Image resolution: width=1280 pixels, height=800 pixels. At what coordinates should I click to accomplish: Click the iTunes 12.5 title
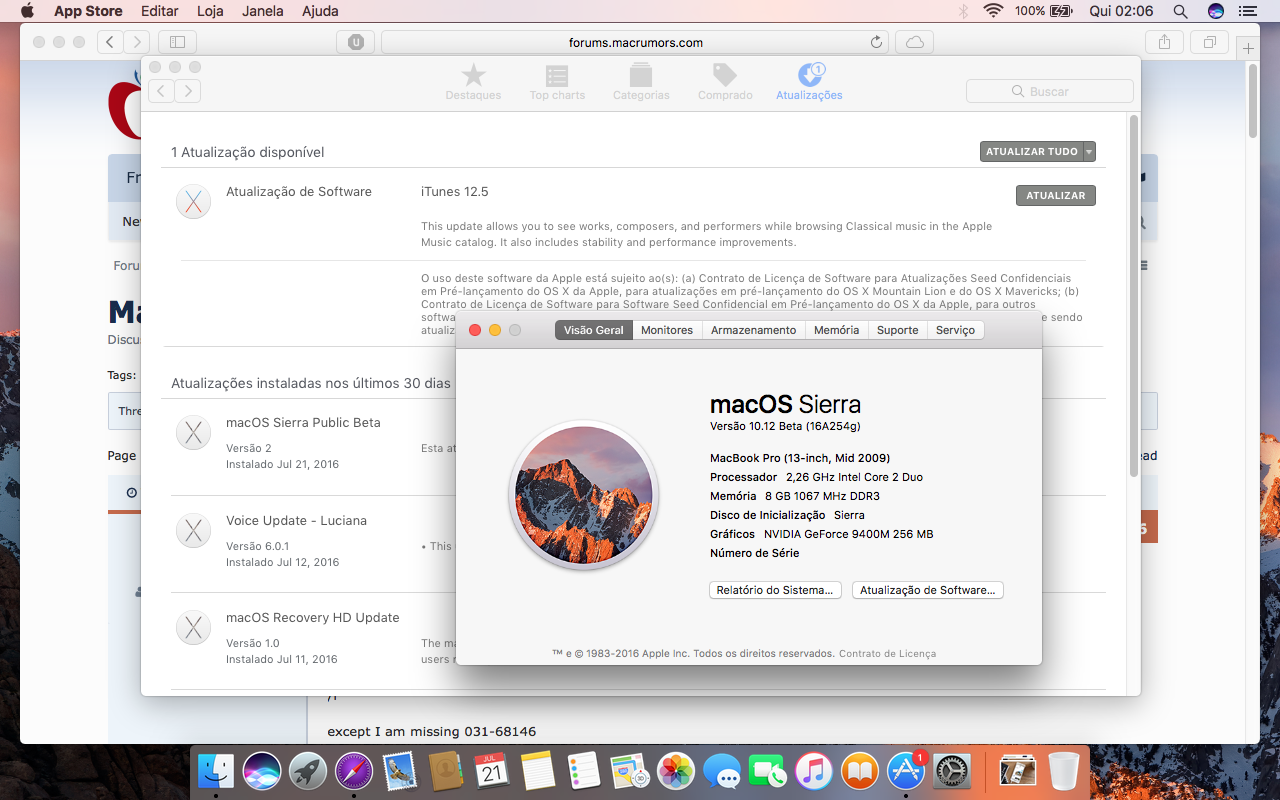point(455,192)
